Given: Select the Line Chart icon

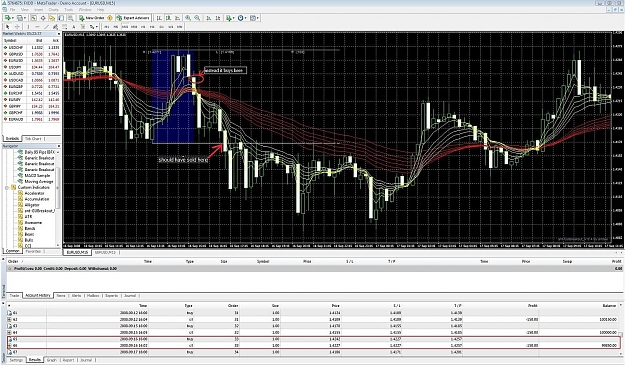Looking at the screenshot, I should [177, 18].
